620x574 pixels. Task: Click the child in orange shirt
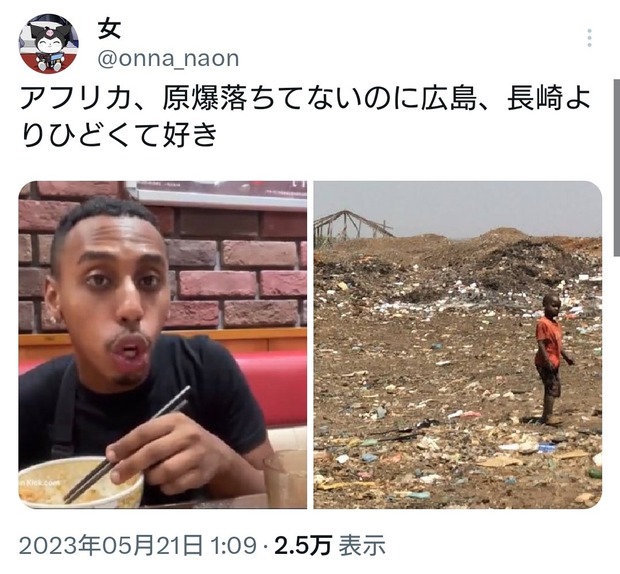(x=551, y=359)
